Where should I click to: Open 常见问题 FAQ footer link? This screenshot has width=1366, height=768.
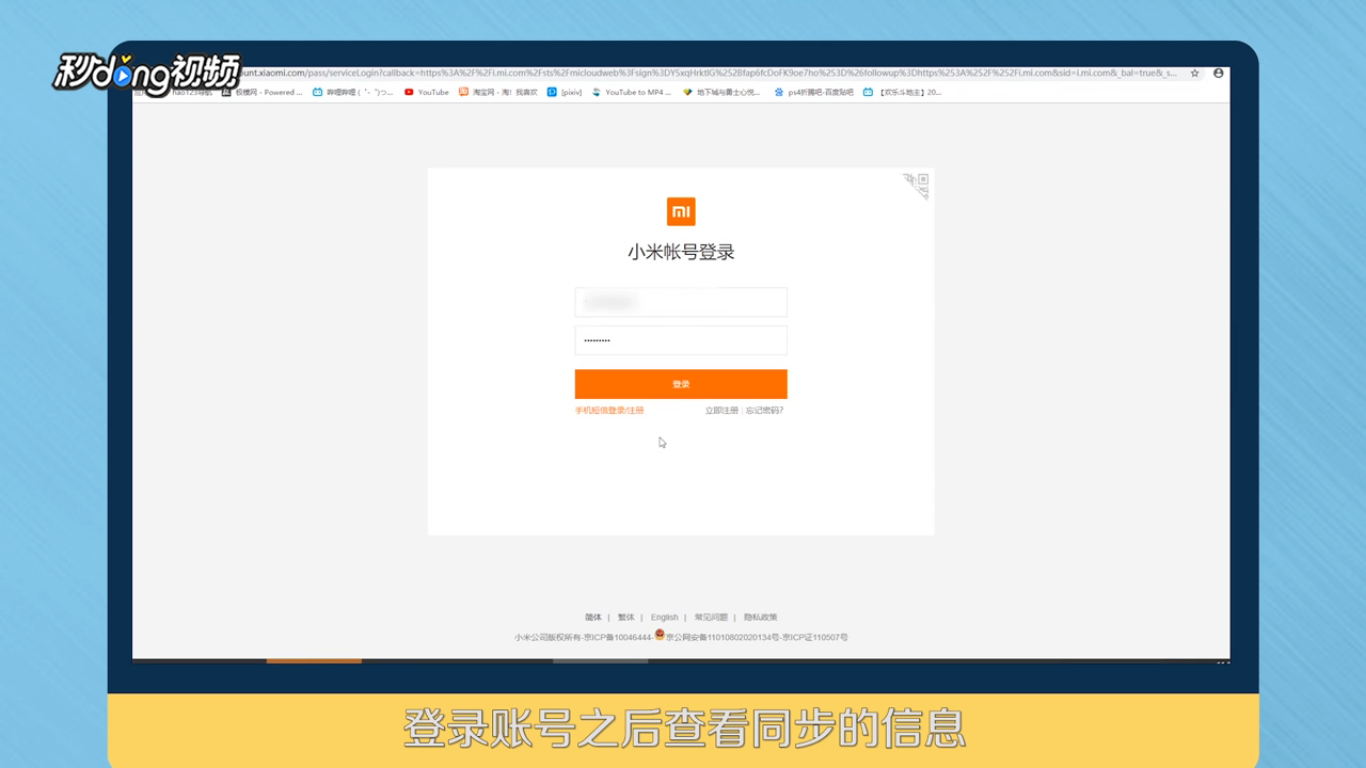(711, 618)
